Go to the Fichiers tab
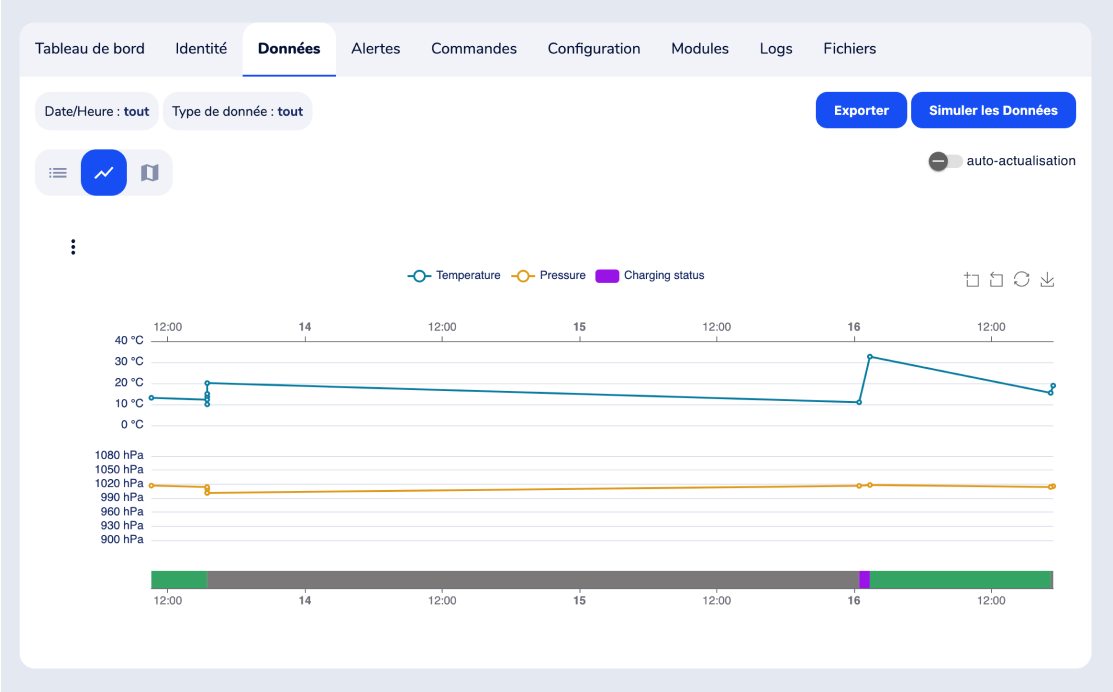This screenshot has height=692, width=1113. 849,49
